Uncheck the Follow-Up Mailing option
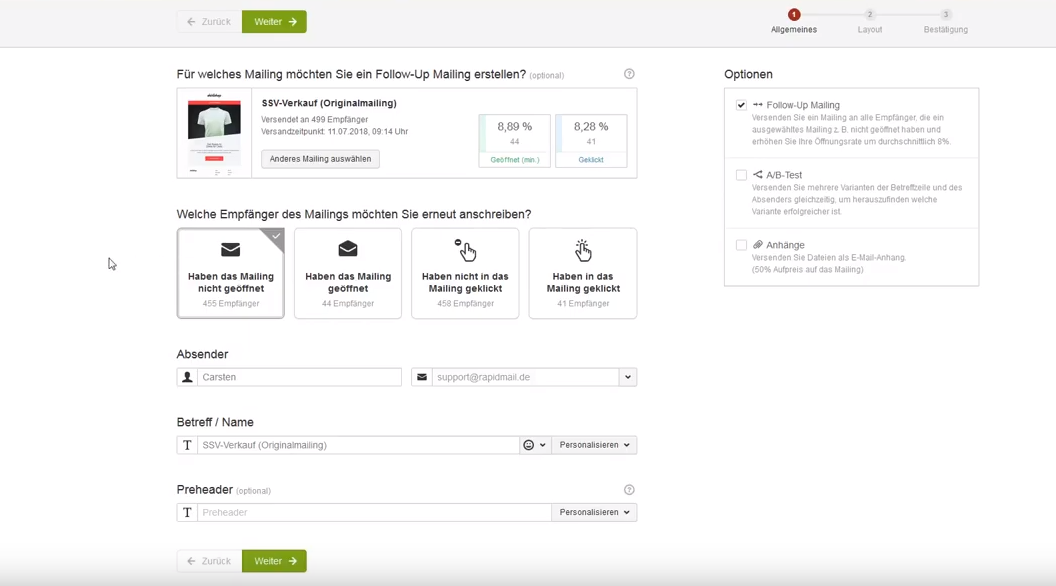Screen dimensions: 1056x586 741,105
